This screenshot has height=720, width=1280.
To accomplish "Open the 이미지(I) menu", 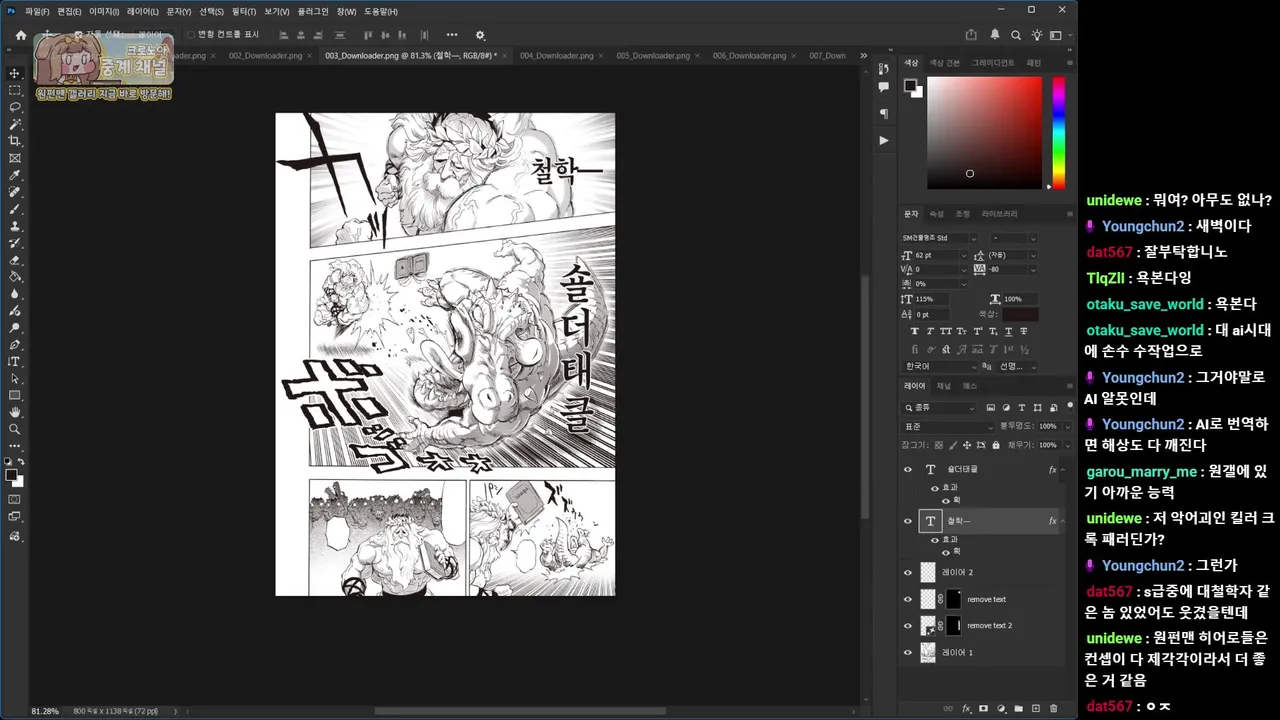I will (x=104, y=11).
